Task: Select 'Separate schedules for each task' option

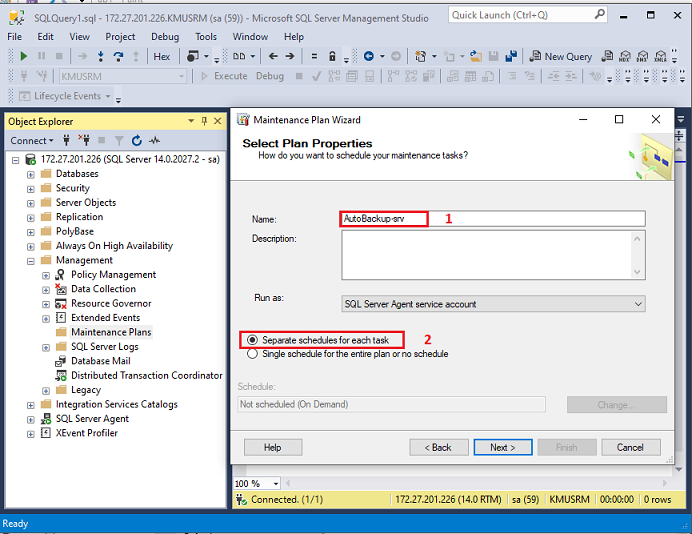Action: 252,340
